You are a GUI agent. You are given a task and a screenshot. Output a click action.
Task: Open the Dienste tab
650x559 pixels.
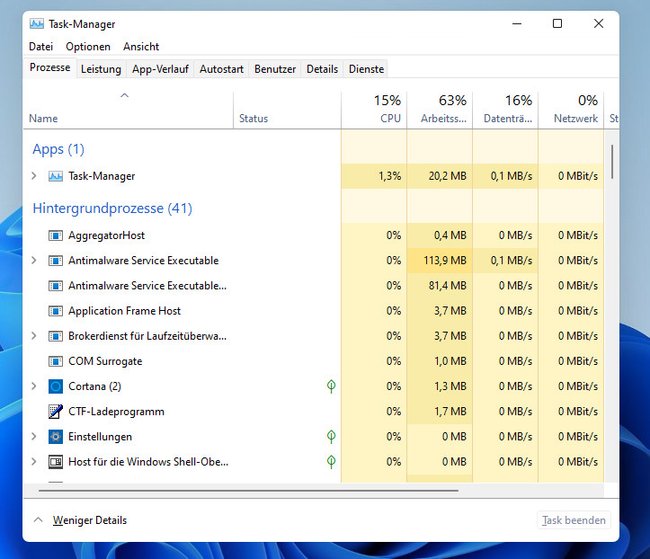[x=366, y=69]
